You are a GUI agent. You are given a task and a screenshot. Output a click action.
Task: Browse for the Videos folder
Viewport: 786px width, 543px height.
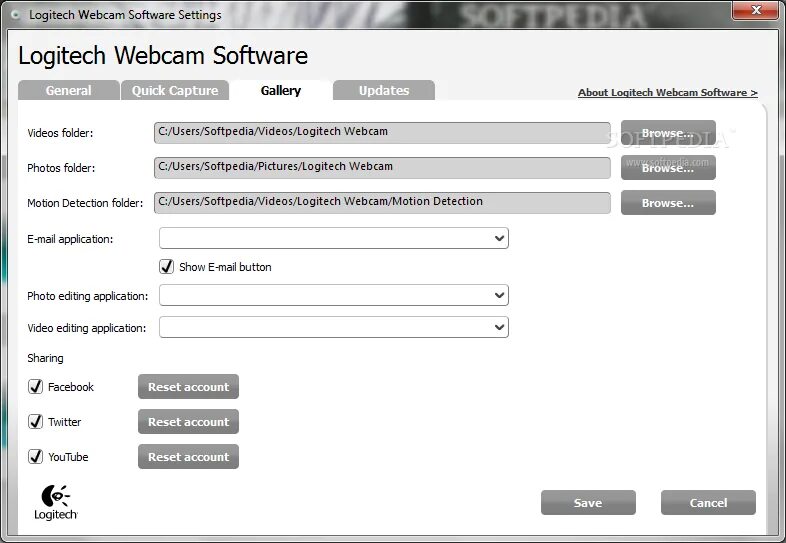point(668,133)
